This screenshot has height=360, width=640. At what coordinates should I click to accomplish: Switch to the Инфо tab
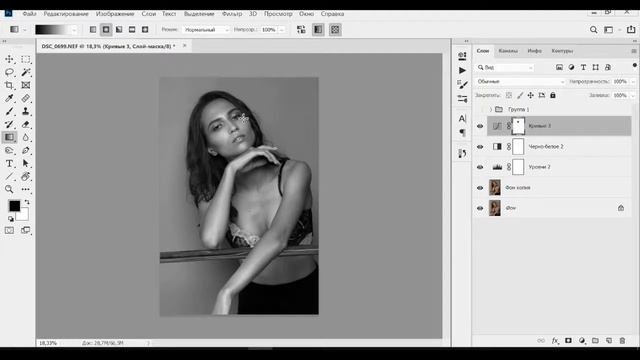coord(534,51)
